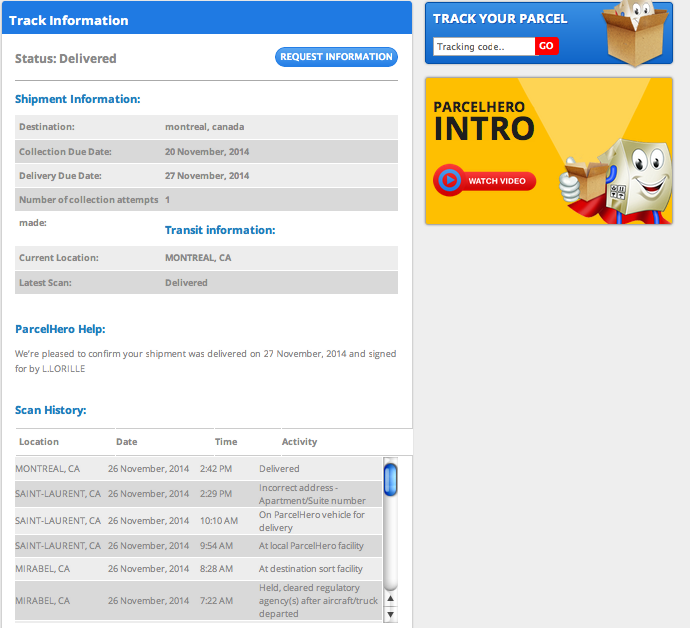690x628 pixels.
Task: Click the scroll down arrow in Scan History
Action: pos(390,615)
